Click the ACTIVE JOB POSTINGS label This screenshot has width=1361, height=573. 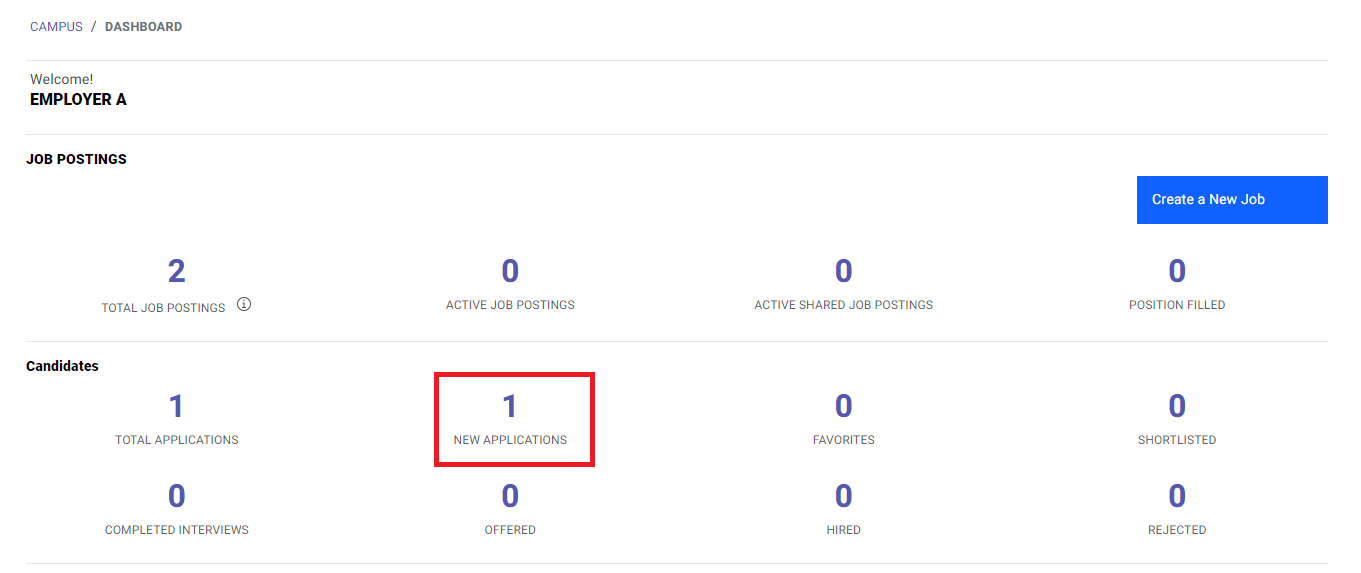(x=510, y=305)
